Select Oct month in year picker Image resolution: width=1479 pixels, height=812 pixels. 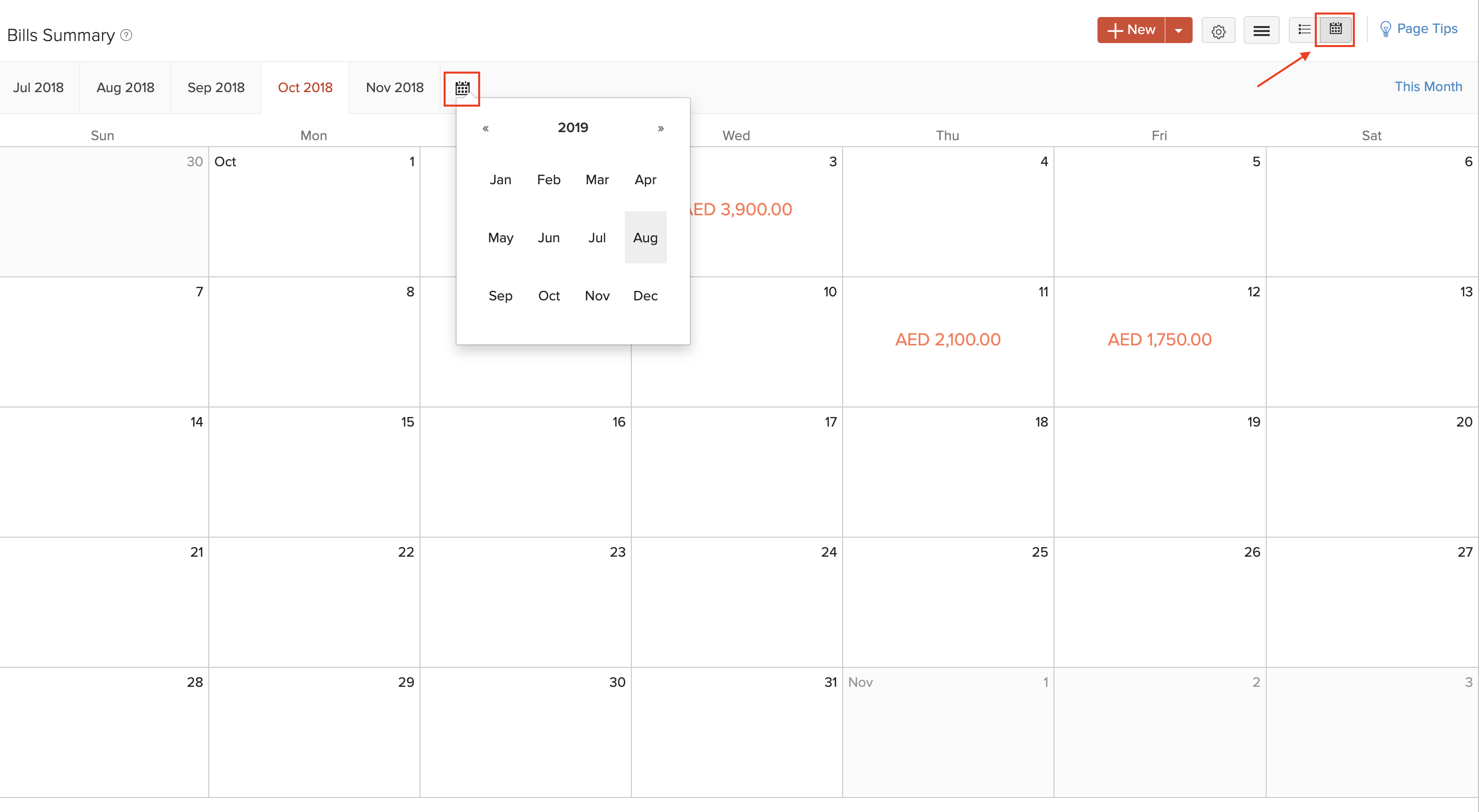[x=549, y=295]
